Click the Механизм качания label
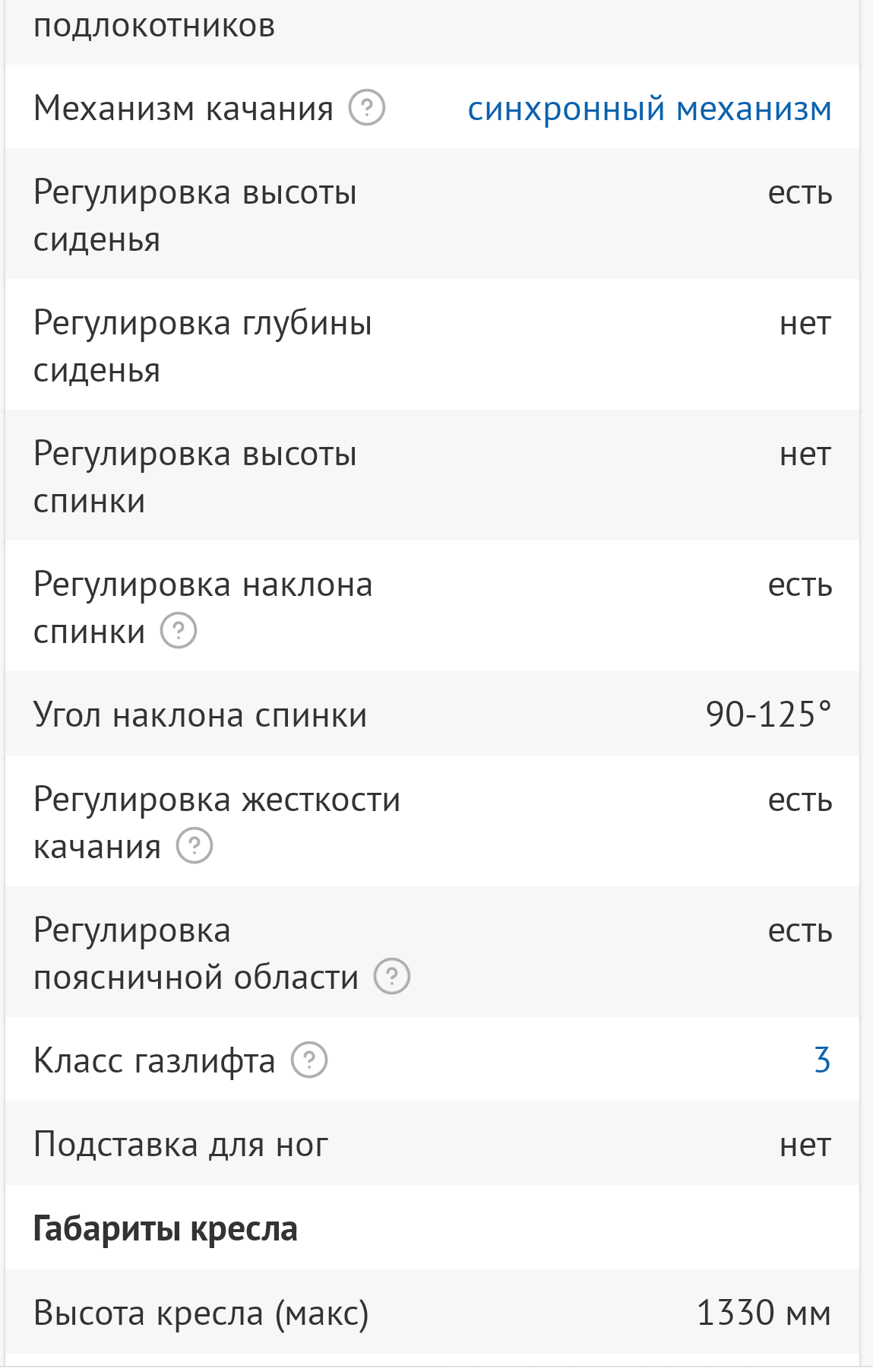Viewport: 873px width, 1372px height. coord(183,109)
